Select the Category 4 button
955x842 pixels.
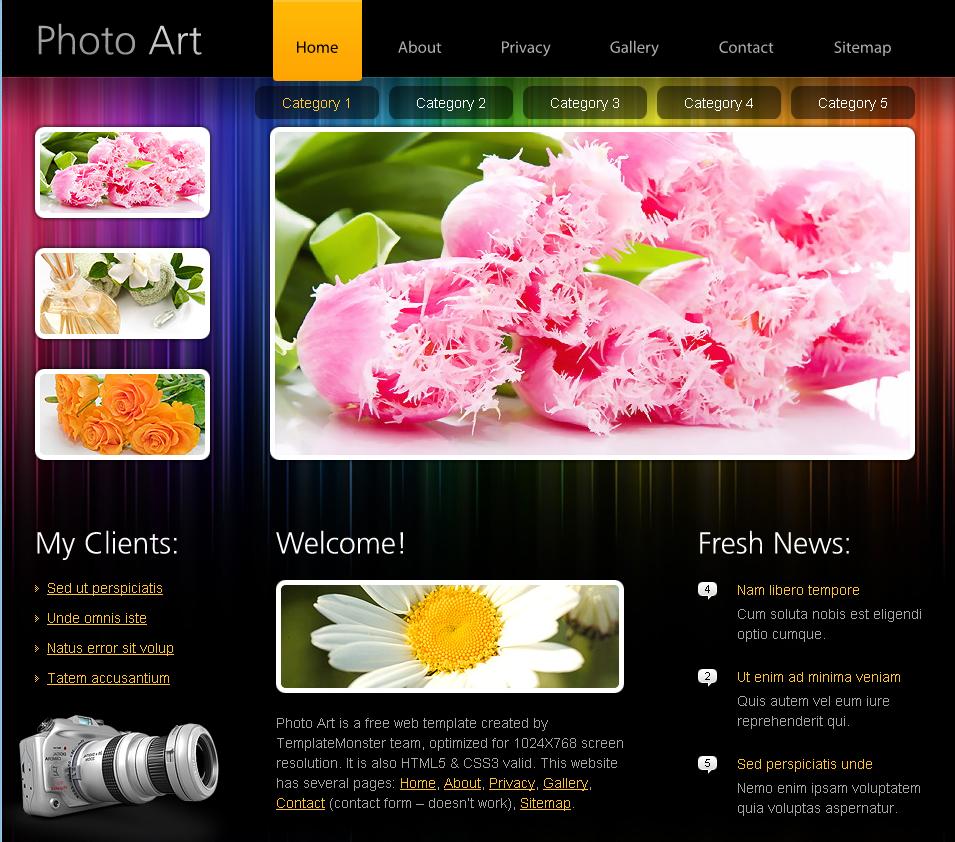coord(719,103)
